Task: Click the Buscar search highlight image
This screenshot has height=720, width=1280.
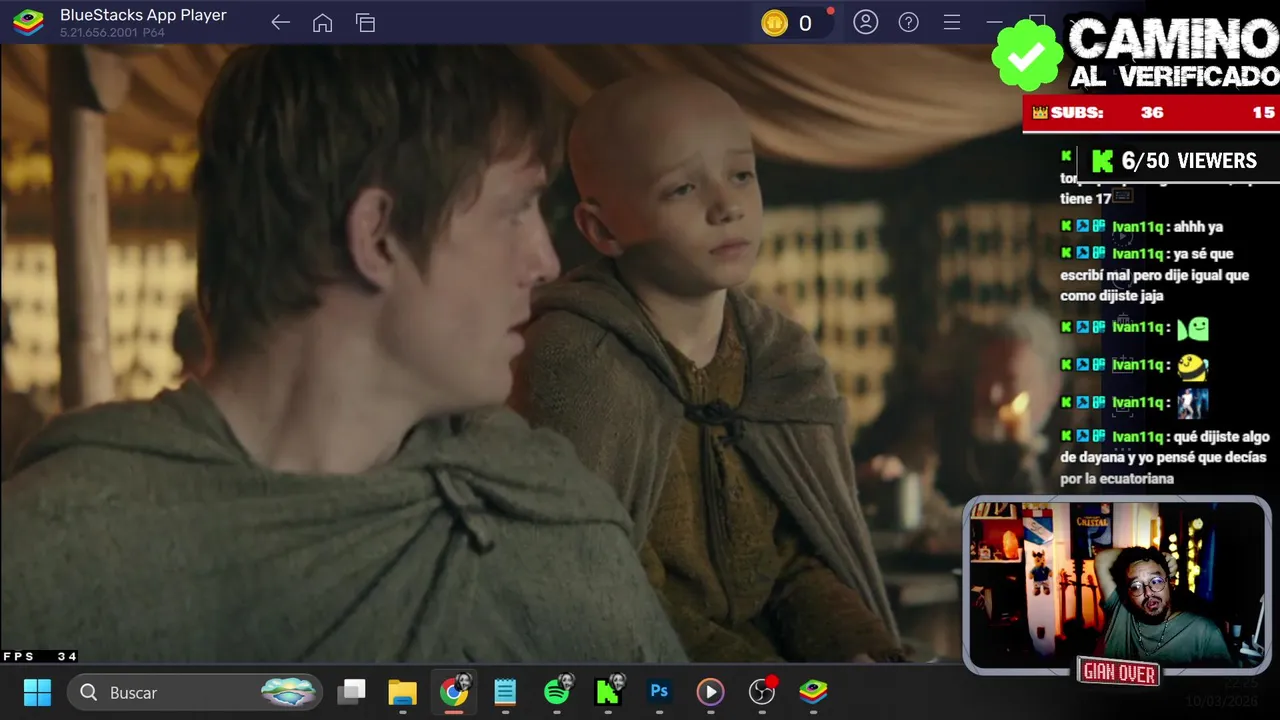Action: (288, 692)
